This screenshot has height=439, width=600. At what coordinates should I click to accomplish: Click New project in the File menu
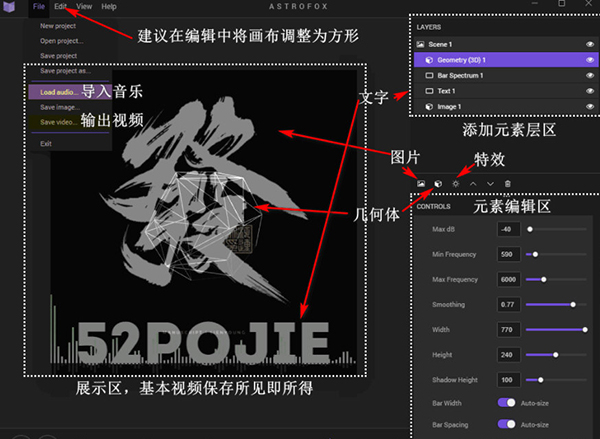click(x=60, y=25)
